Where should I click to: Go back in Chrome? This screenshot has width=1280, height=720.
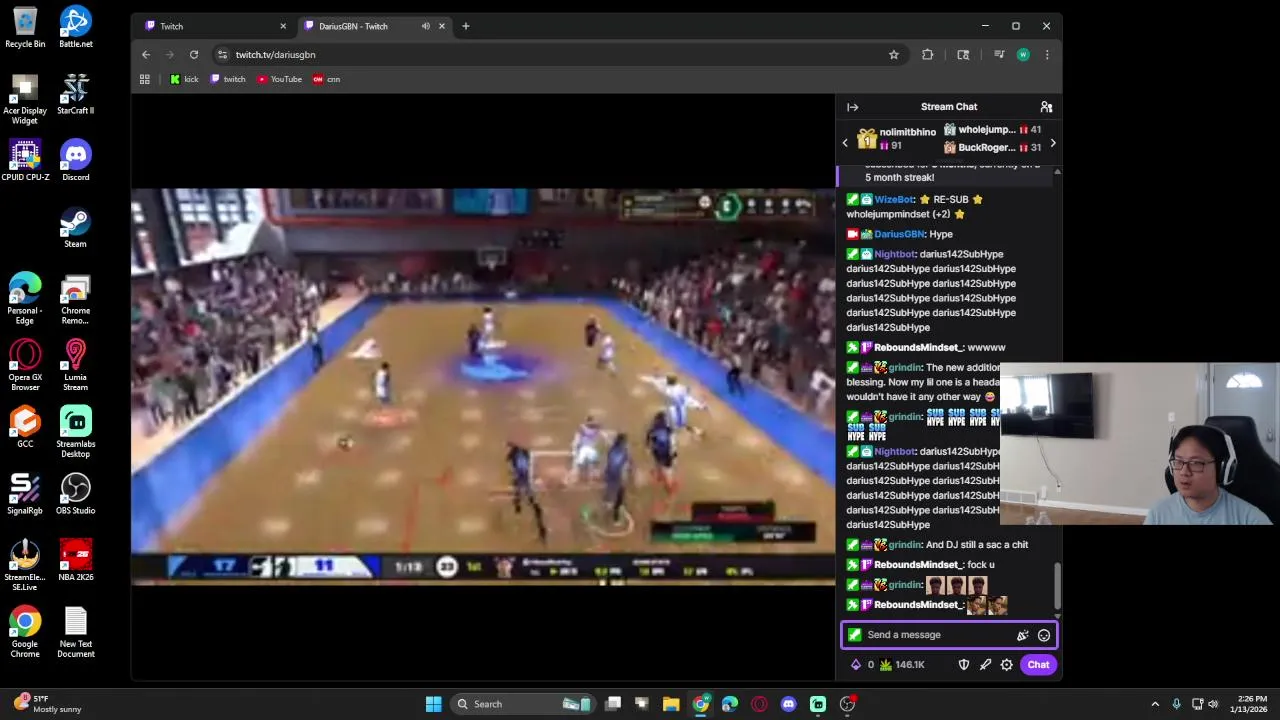[146, 55]
